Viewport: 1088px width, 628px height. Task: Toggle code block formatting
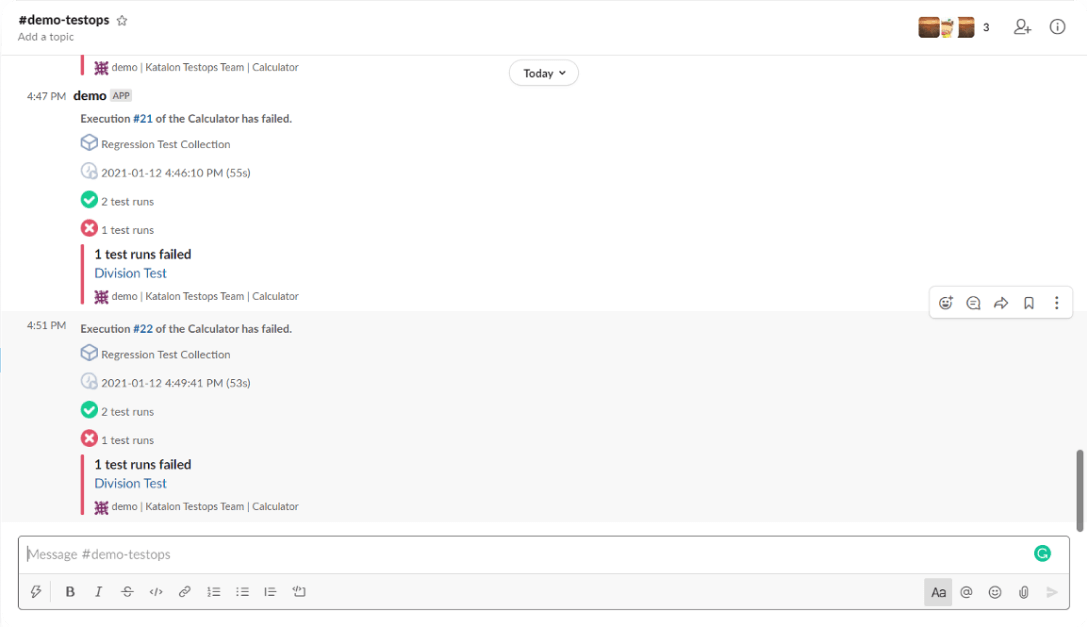click(299, 591)
